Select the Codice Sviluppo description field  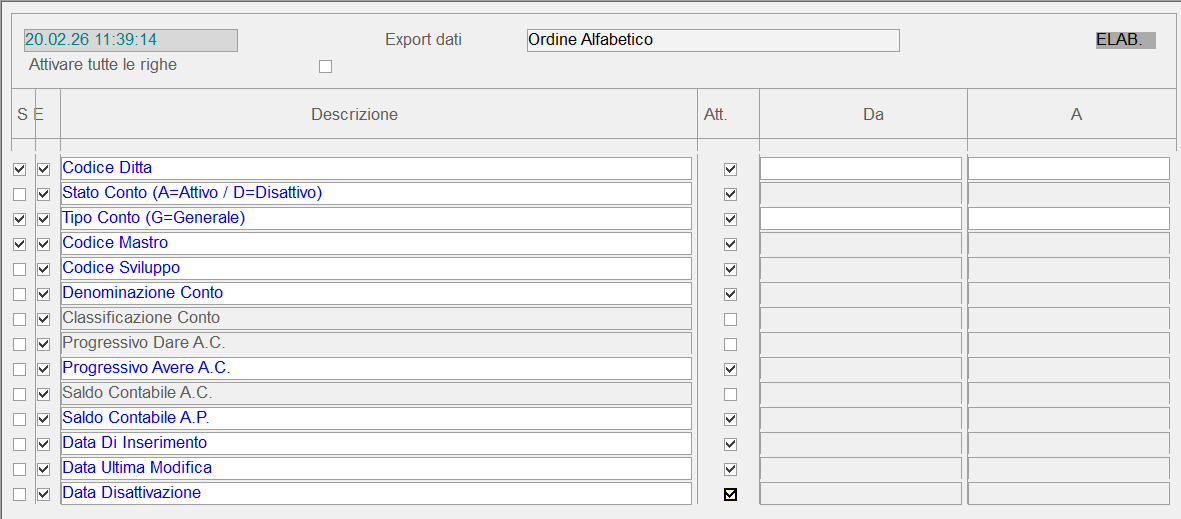[x=376, y=268]
